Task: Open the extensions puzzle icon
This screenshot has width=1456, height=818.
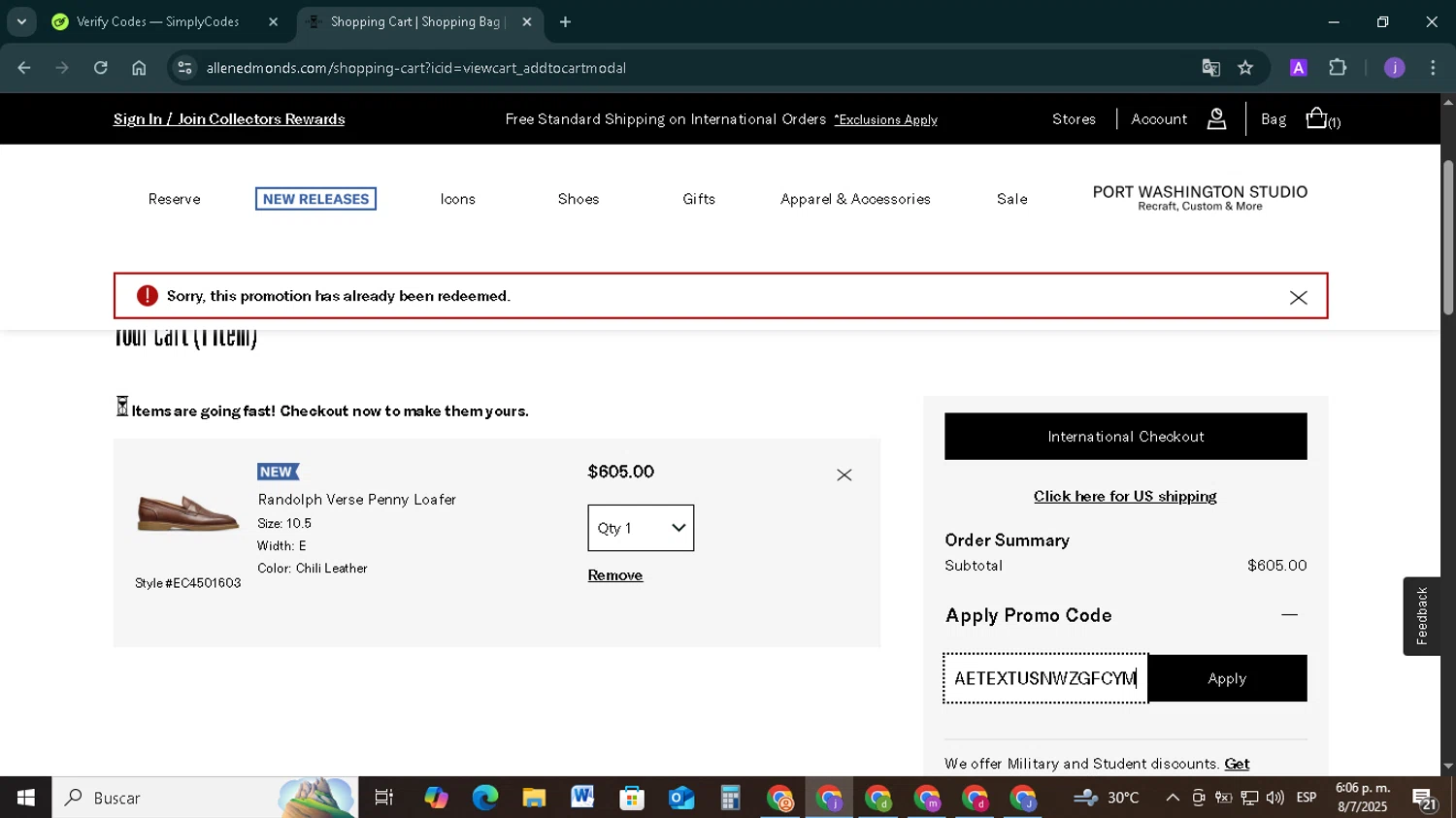Action: click(x=1338, y=68)
